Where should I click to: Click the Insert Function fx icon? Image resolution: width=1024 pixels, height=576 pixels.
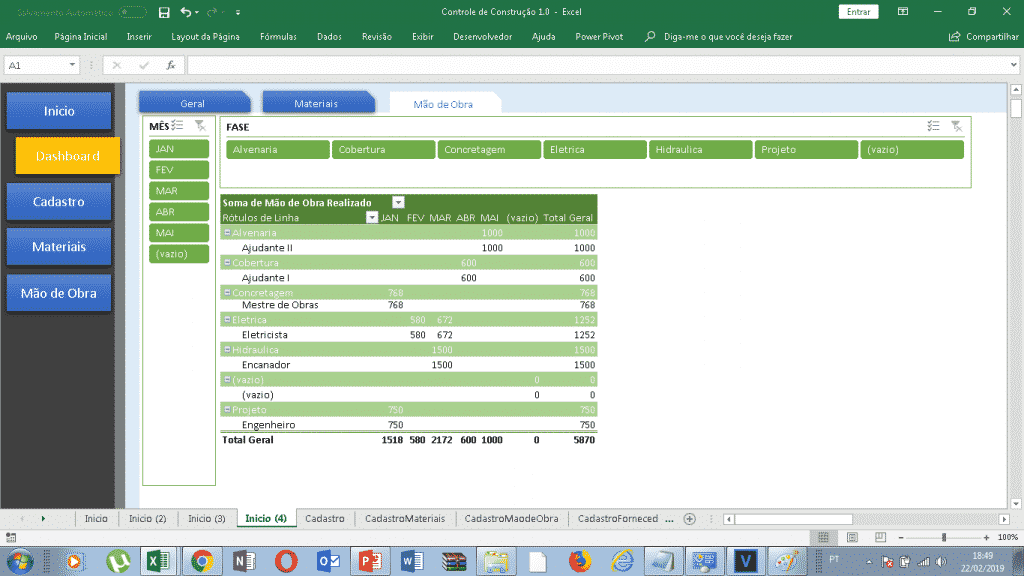coord(171,65)
